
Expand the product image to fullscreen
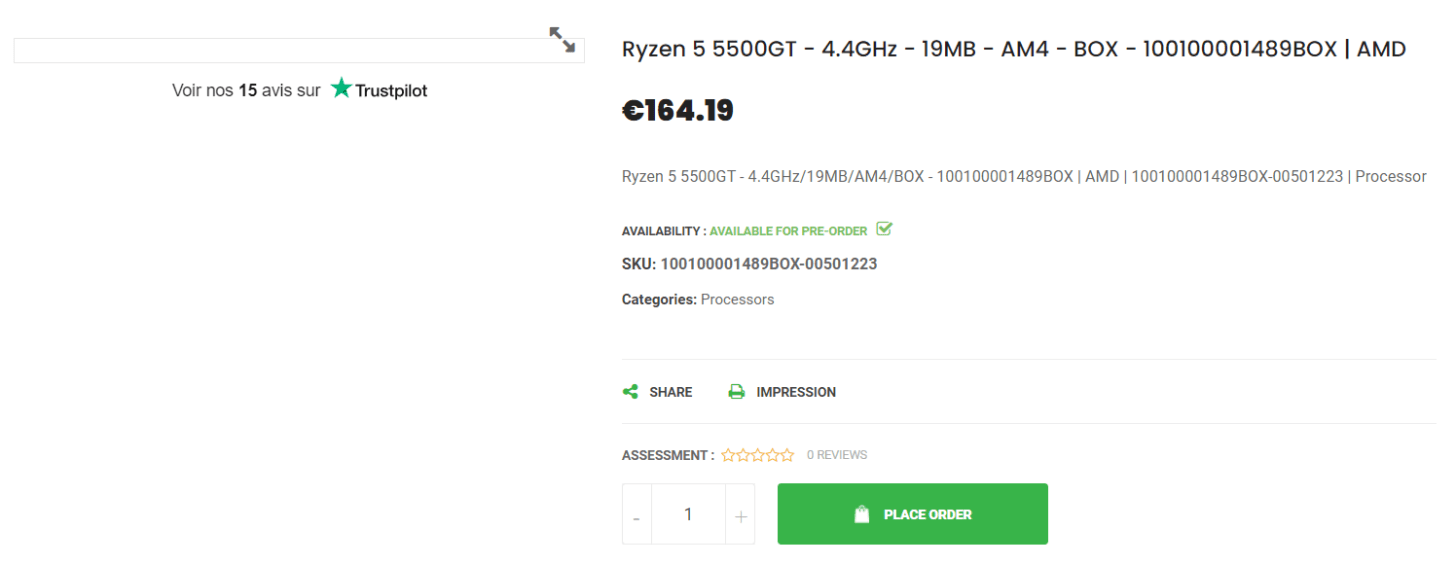pos(563,40)
